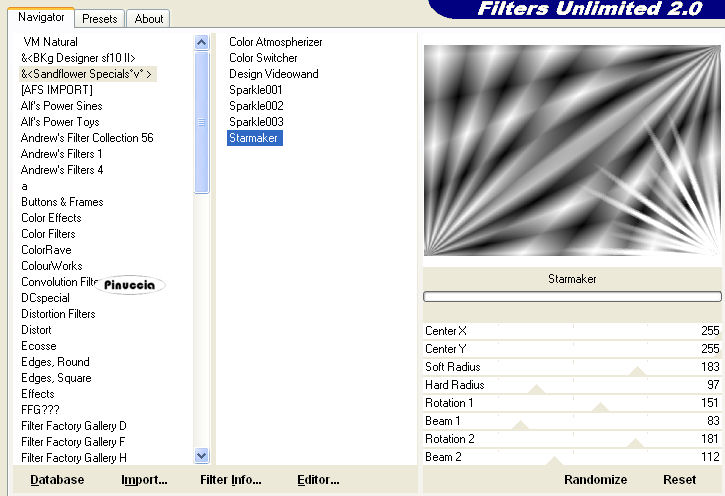Select Color Effects category
The width and height of the screenshot is (725, 496).
[51, 218]
